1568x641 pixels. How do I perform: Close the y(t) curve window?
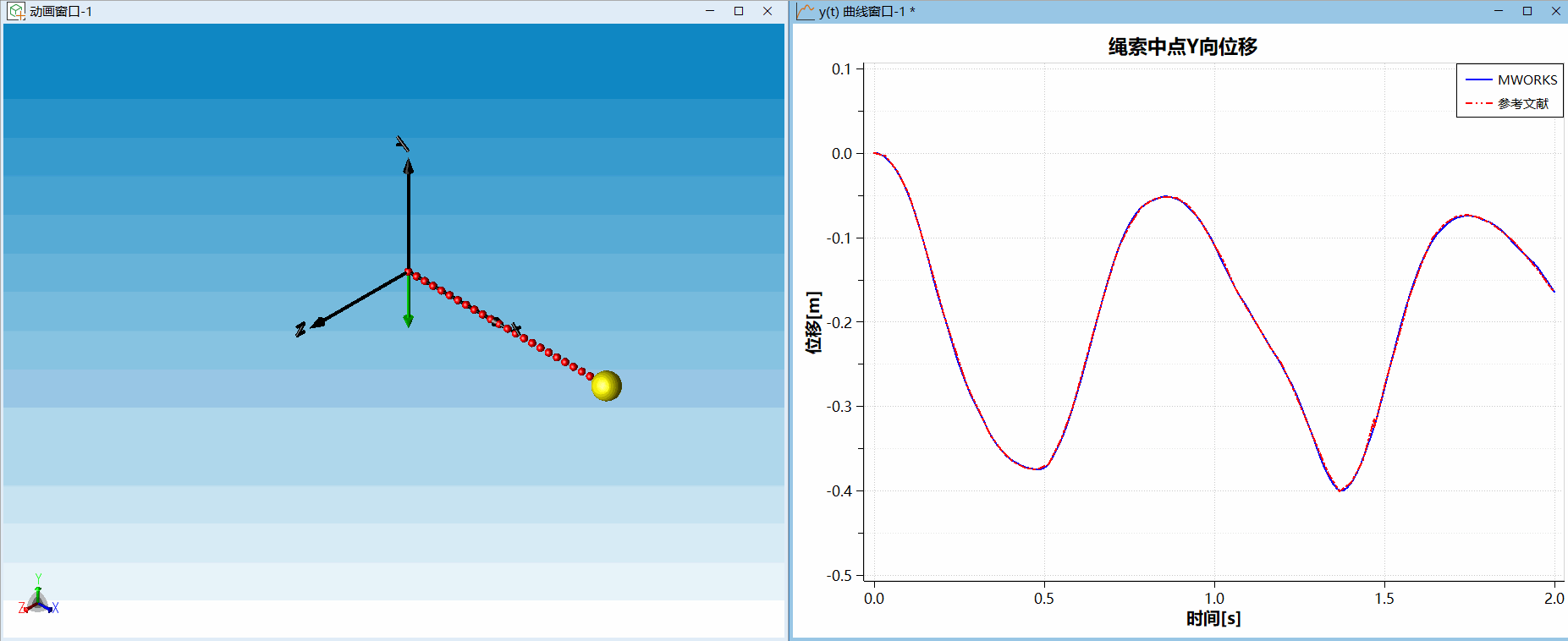[1555, 11]
